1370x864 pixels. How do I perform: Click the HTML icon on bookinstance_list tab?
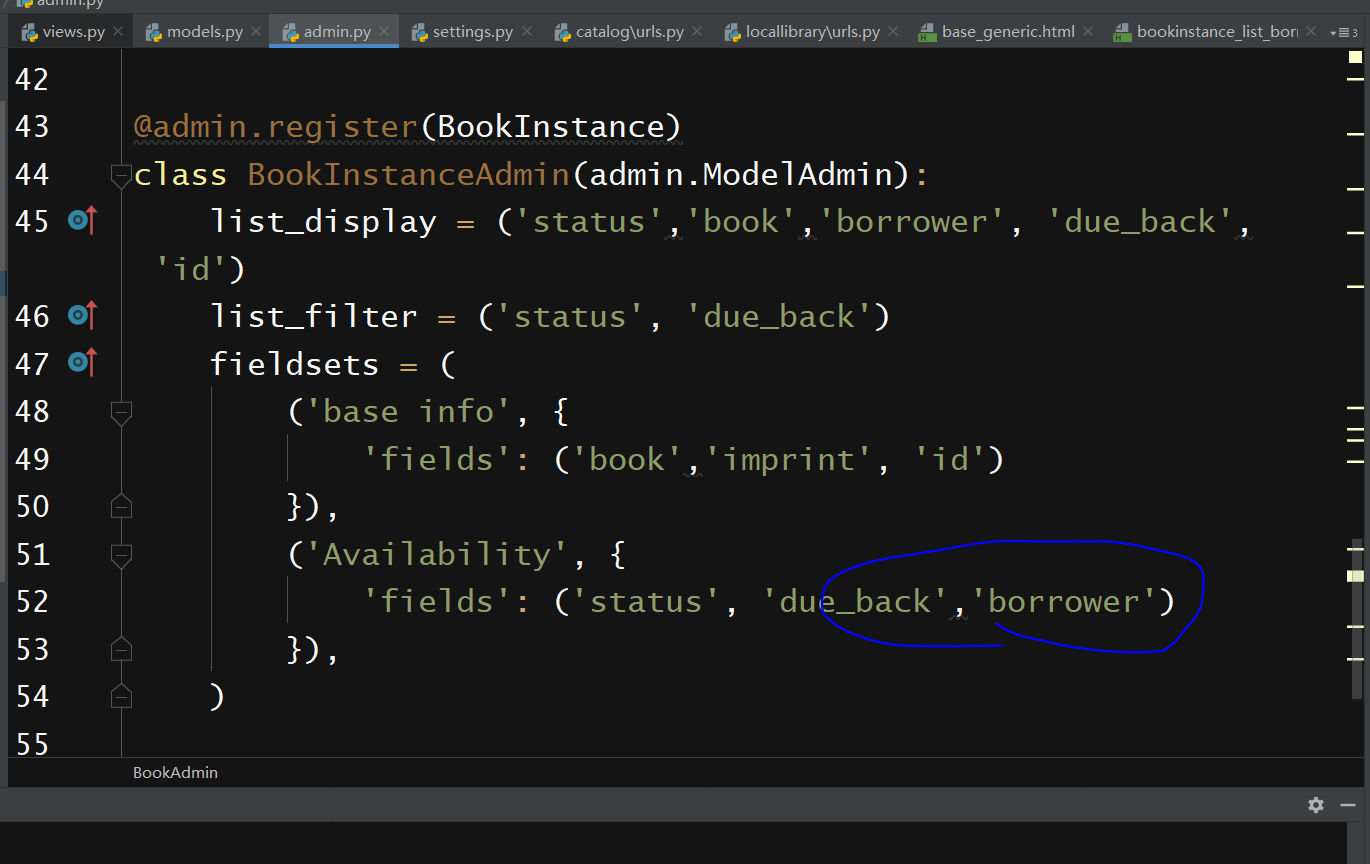point(1123,32)
